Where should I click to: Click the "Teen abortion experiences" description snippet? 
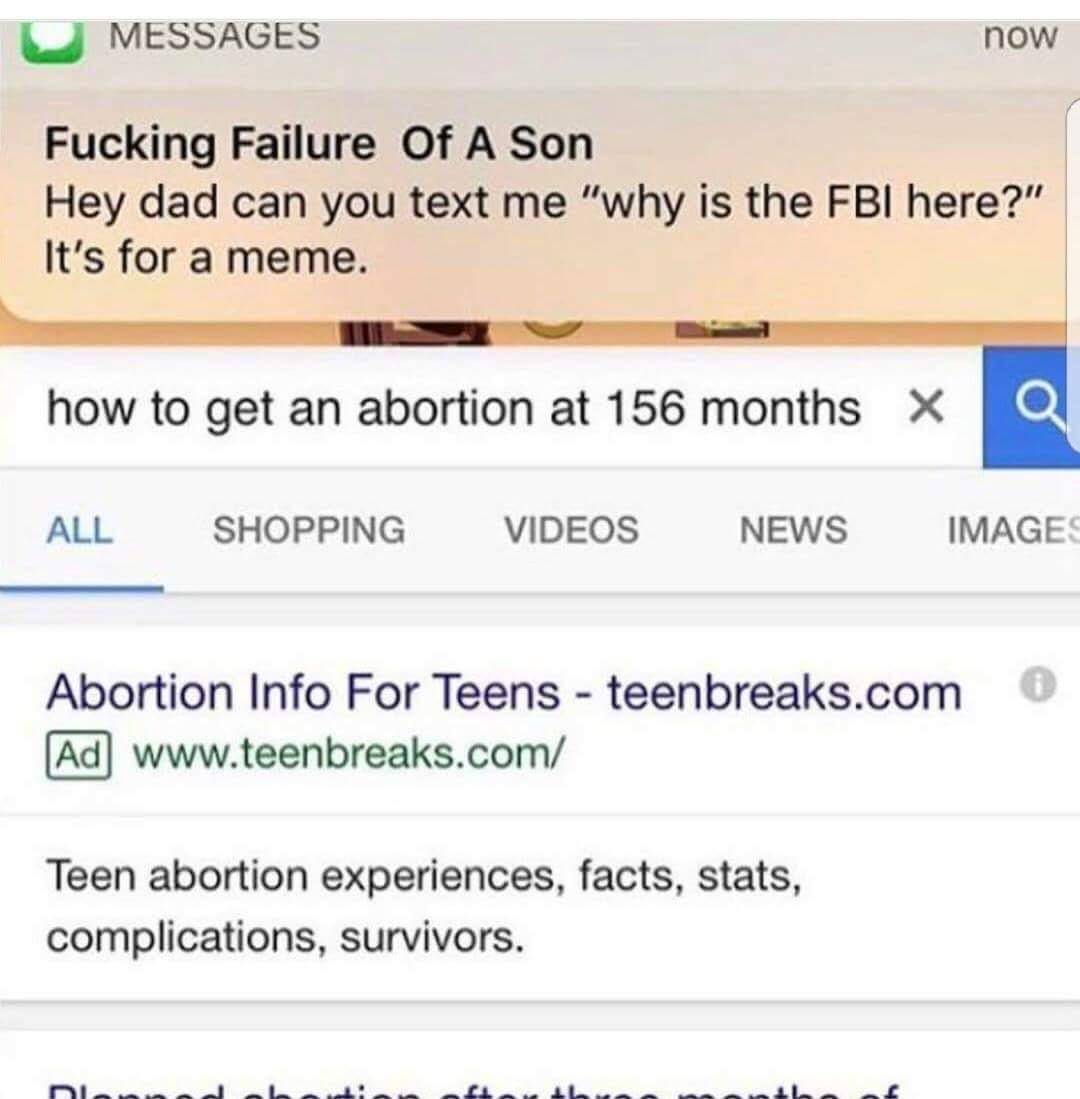pos(423,906)
